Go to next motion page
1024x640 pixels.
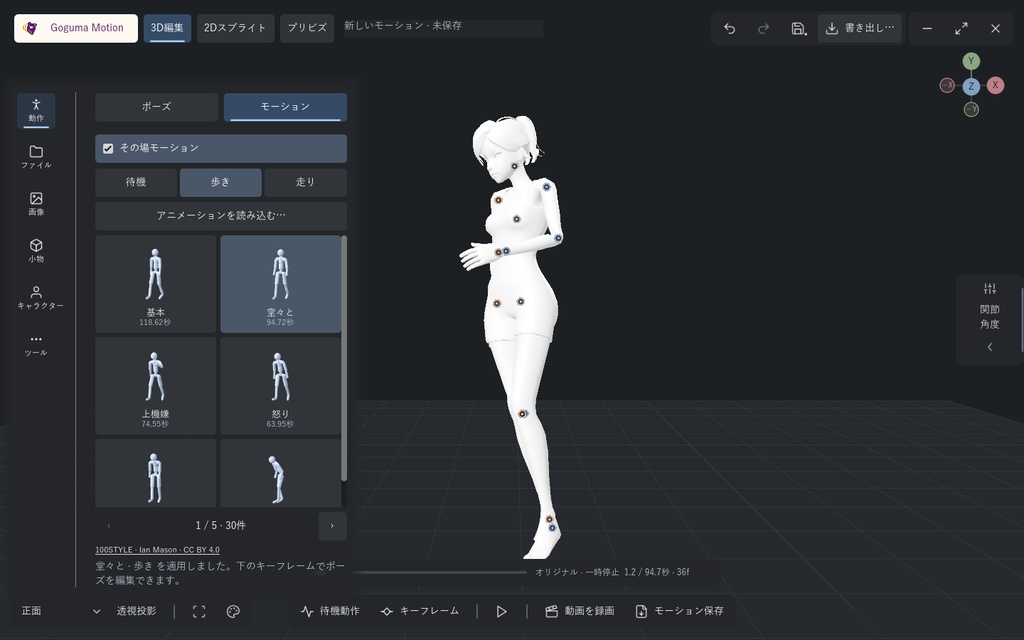click(x=332, y=526)
